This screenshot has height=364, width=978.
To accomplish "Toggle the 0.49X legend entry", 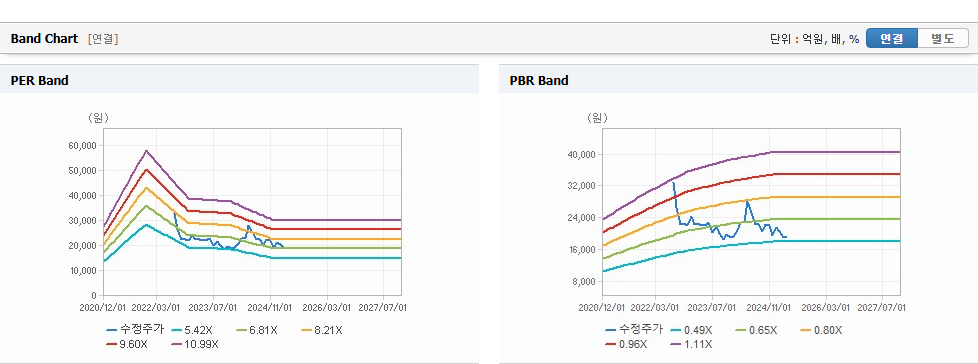I will point(692,330).
